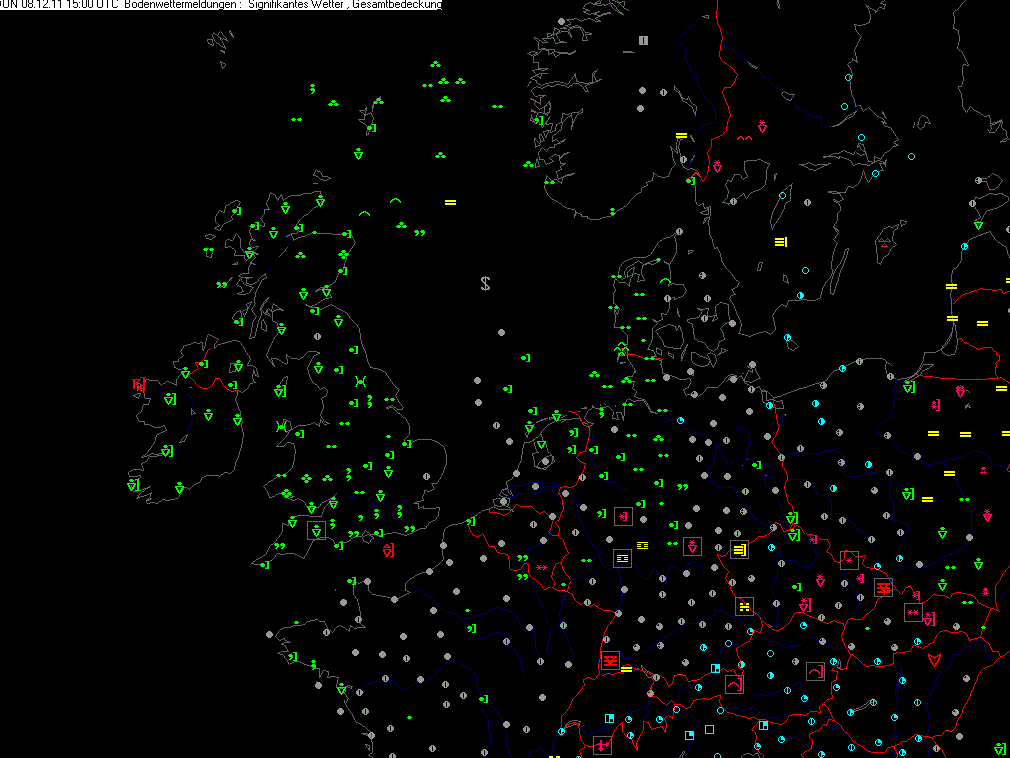Select the boxed pink double-snowflake symbol in Czech area
The image size is (1010, 758).
click(913, 612)
